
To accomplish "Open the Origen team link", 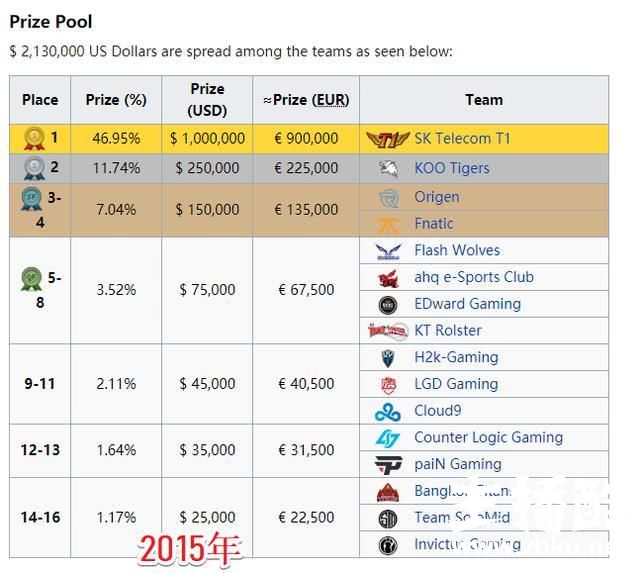I will 437,197.
